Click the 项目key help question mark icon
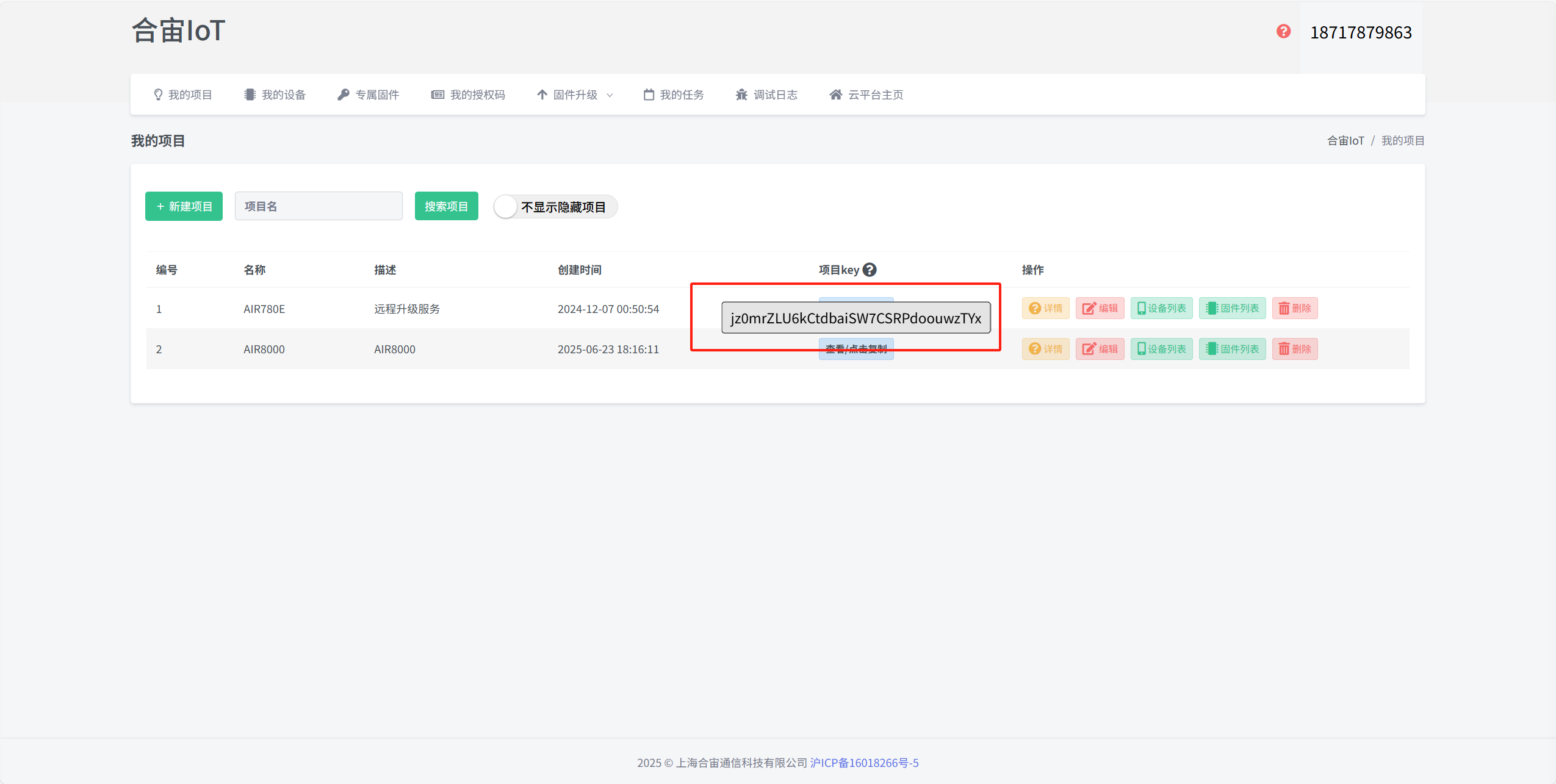The image size is (1556, 784). [870, 270]
